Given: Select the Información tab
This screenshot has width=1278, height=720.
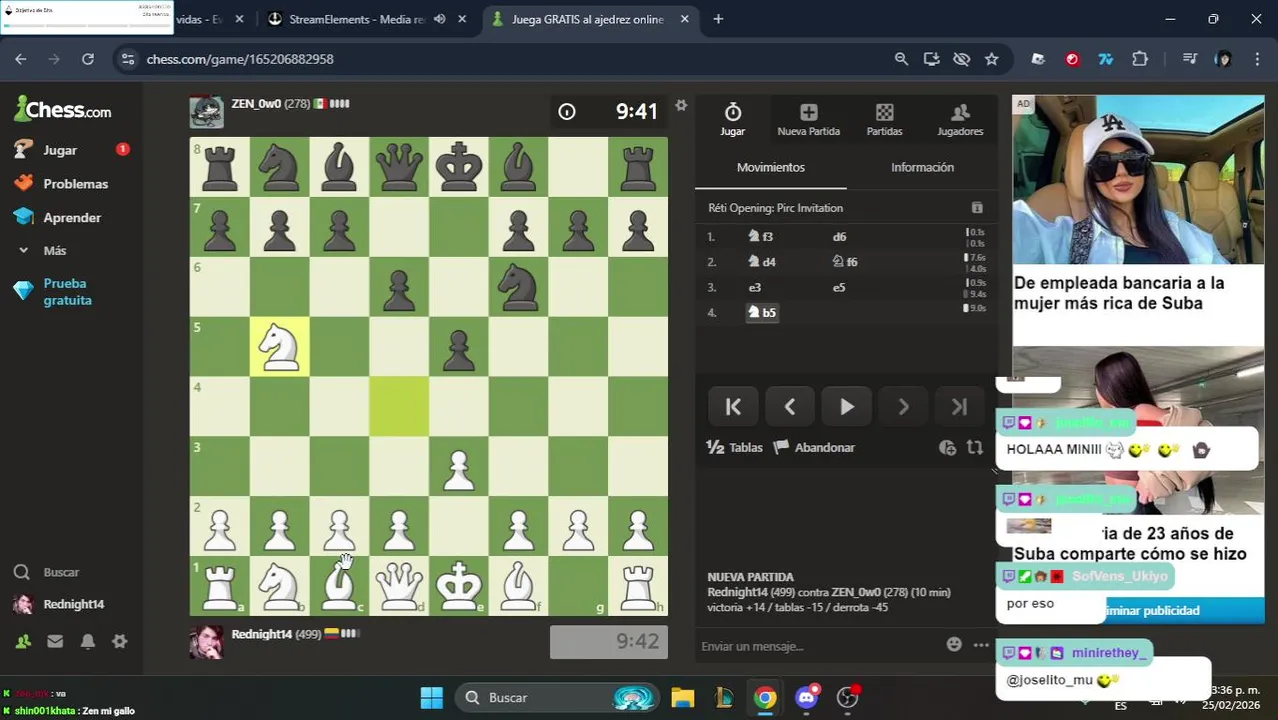Looking at the screenshot, I should tap(922, 167).
